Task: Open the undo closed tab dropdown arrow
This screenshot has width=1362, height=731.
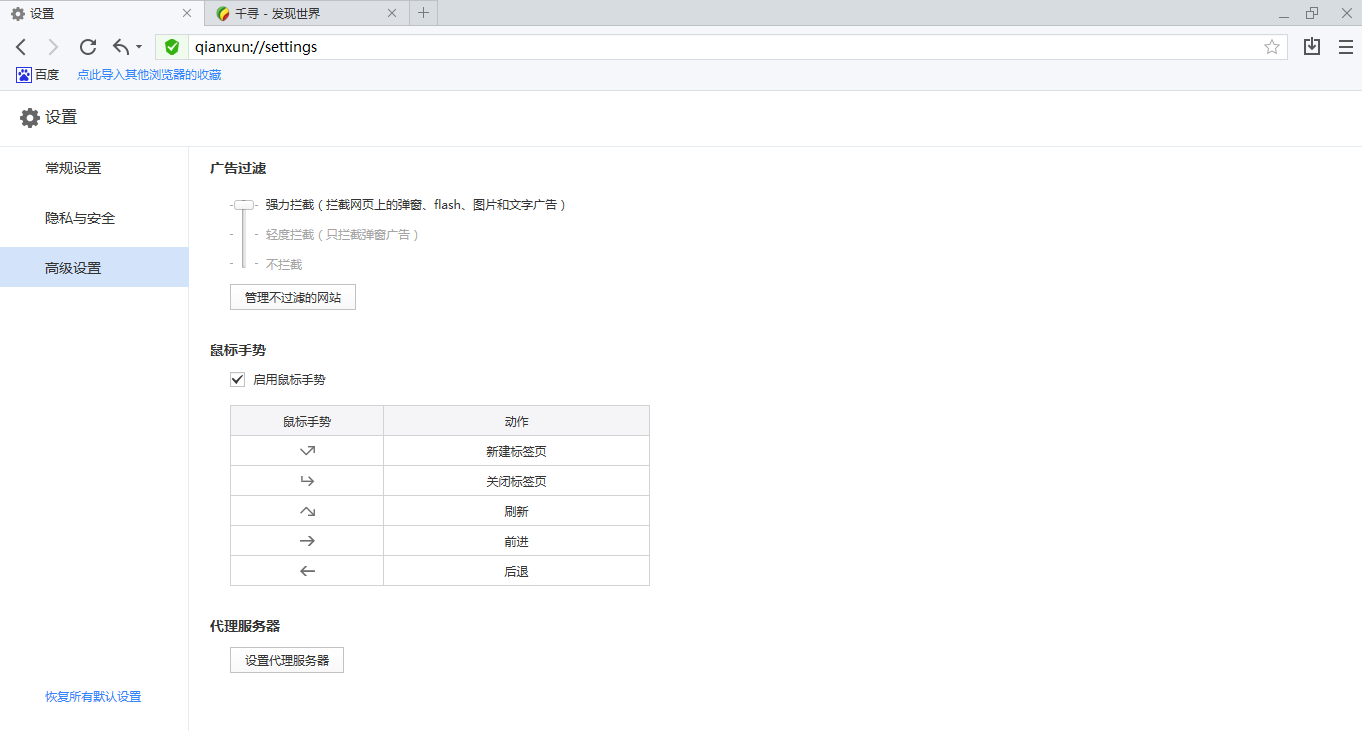Action: pos(139,47)
